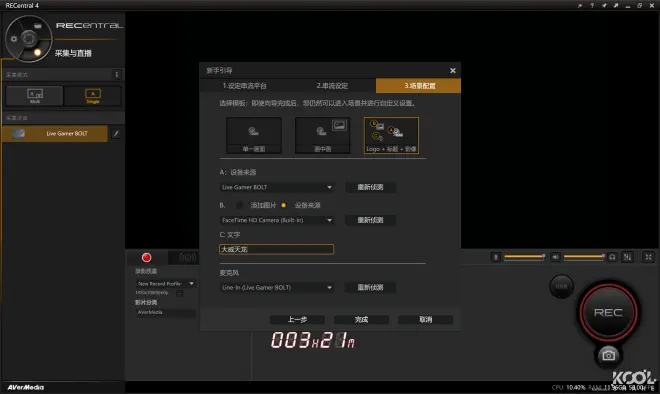Open the audio mixer settings icon
This screenshot has height=394, width=660.
click(x=628, y=257)
